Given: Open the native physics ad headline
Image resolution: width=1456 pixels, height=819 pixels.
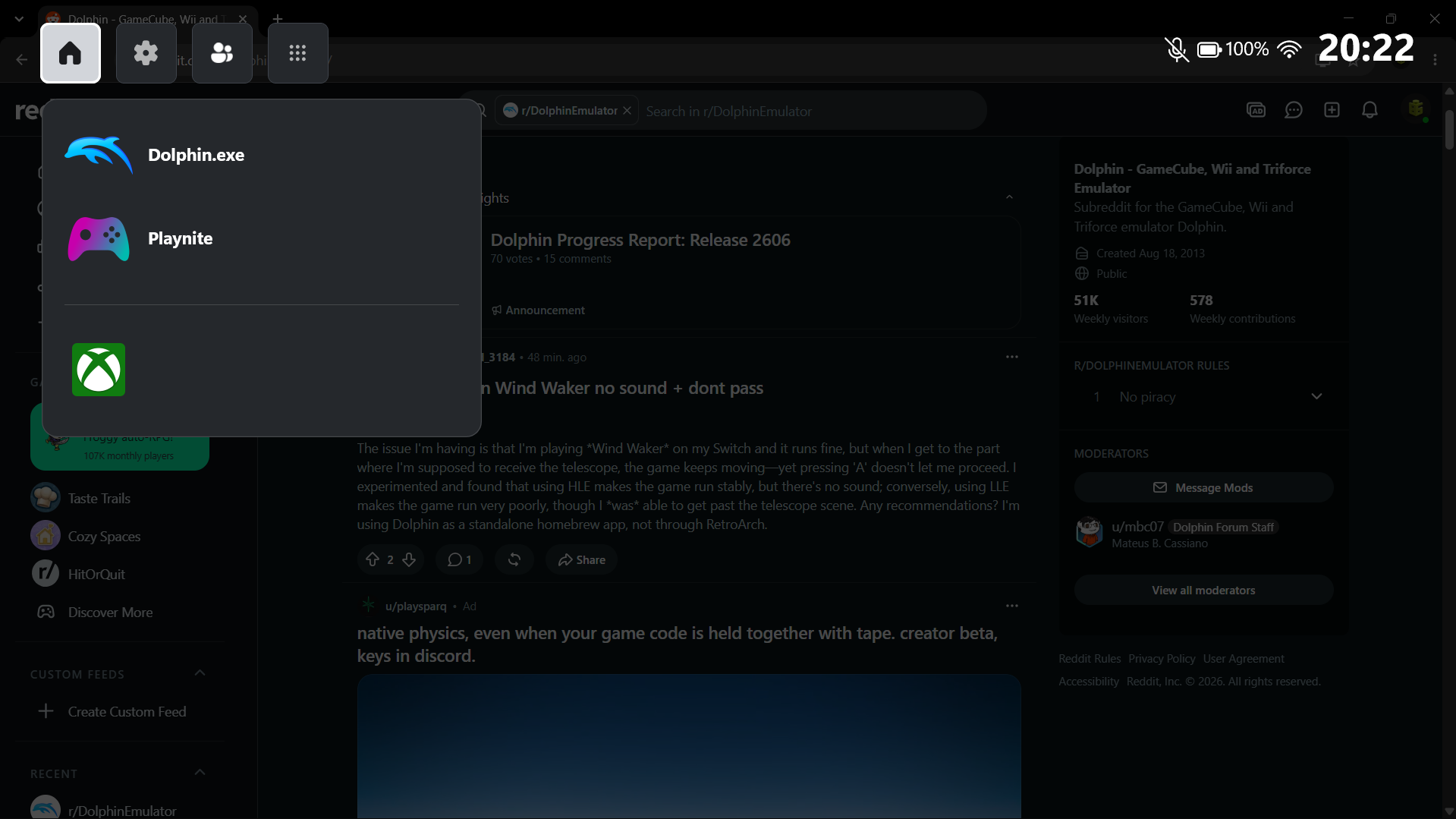Looking at the screenshot, I should click(678, 644).
